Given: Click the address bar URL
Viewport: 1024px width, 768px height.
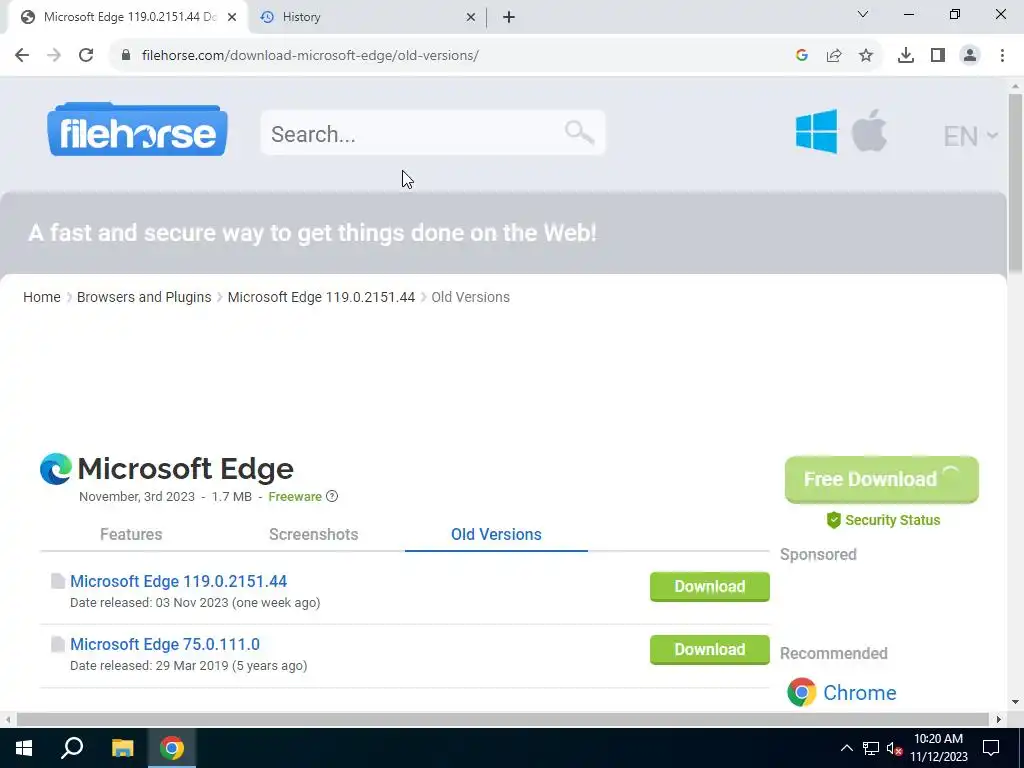Looking at the screenshot, I should [x=310, y=55].
